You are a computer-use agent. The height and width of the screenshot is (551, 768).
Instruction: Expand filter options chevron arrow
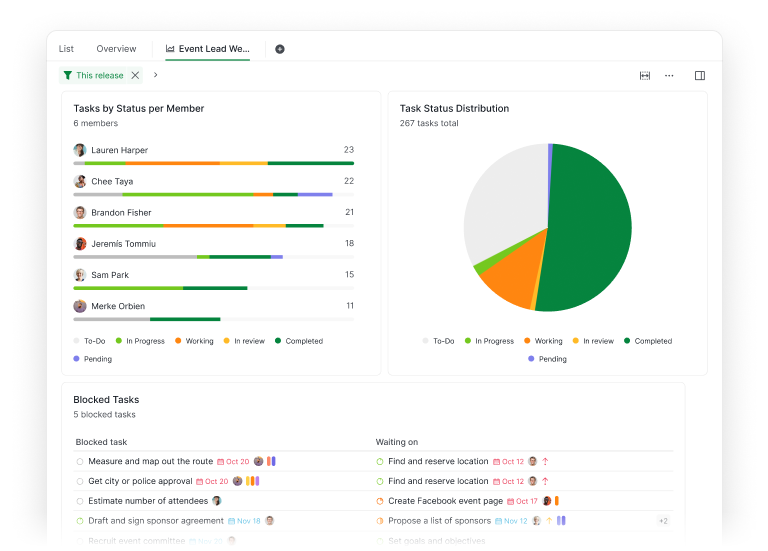(x=155, y=75)
